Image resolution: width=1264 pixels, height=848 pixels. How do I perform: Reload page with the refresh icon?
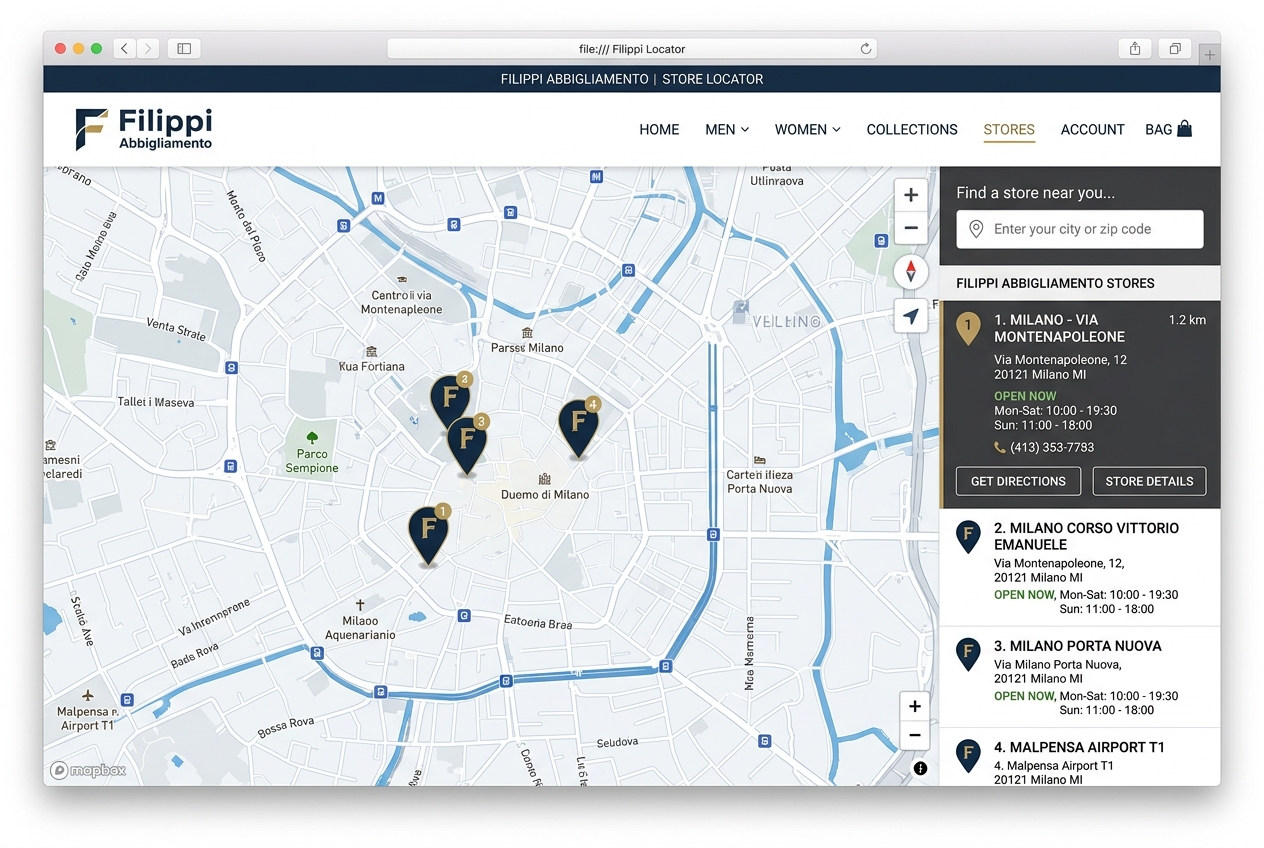(866, 48)
